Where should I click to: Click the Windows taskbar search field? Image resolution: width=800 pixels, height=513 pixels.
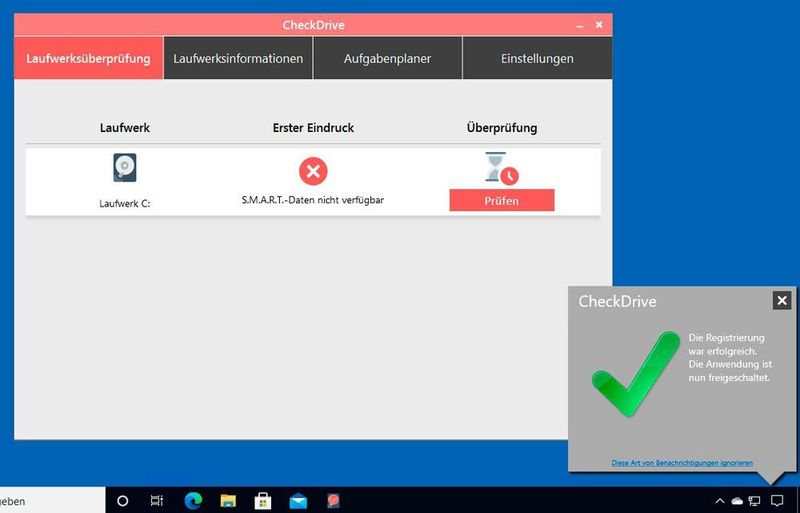tap(53, 501)
